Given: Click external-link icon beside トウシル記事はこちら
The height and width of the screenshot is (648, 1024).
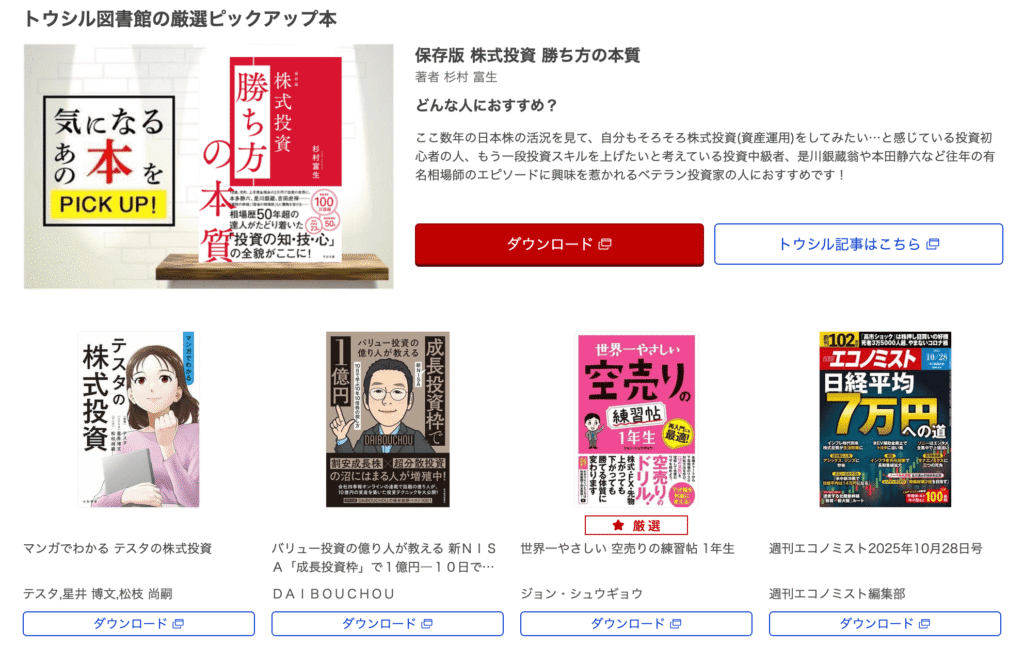Looking at the screenshot, I should click(933, 244).
